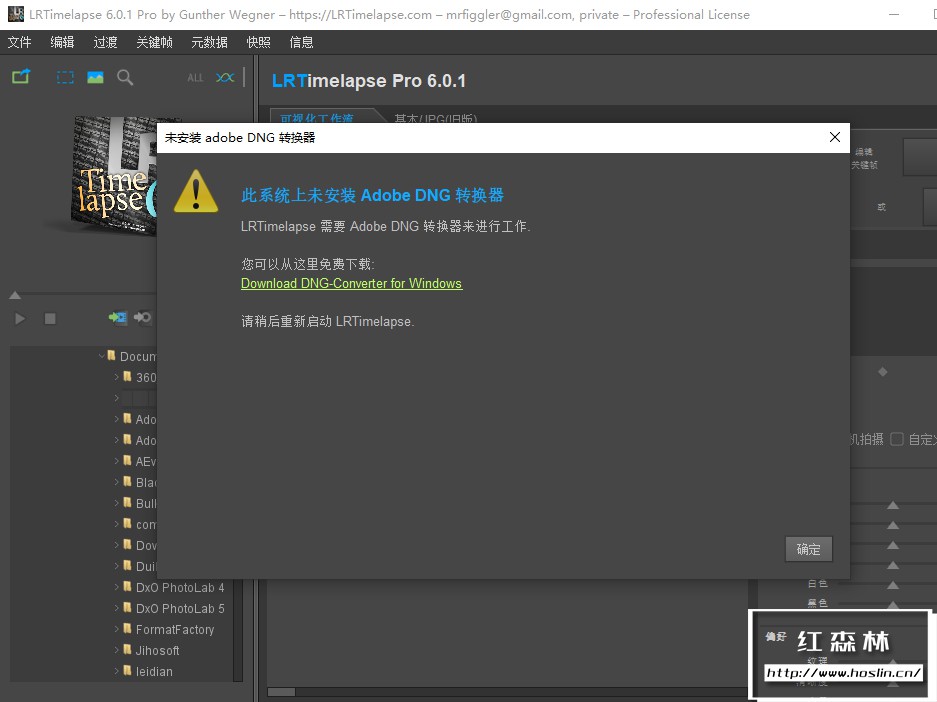
Task: Click the preview timeline position marker
Action: [15, 295]
